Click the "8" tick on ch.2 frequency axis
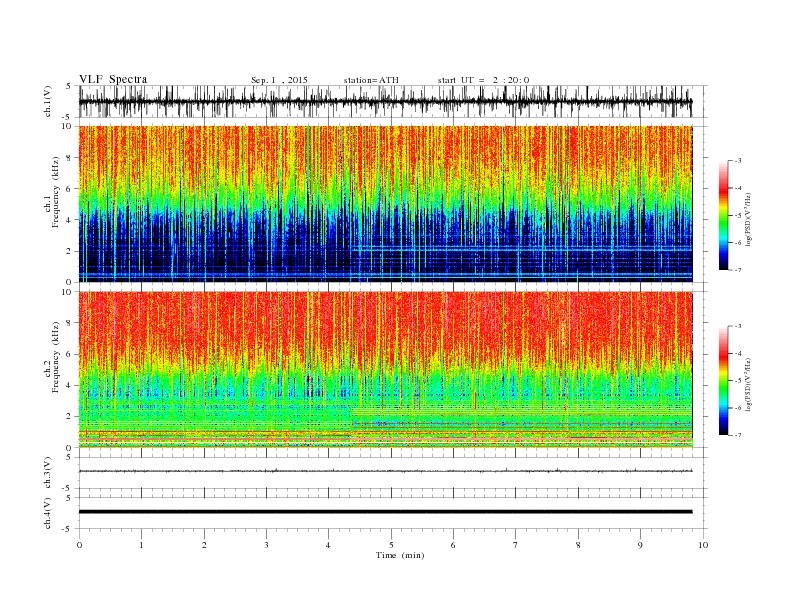 coord(70,323)
